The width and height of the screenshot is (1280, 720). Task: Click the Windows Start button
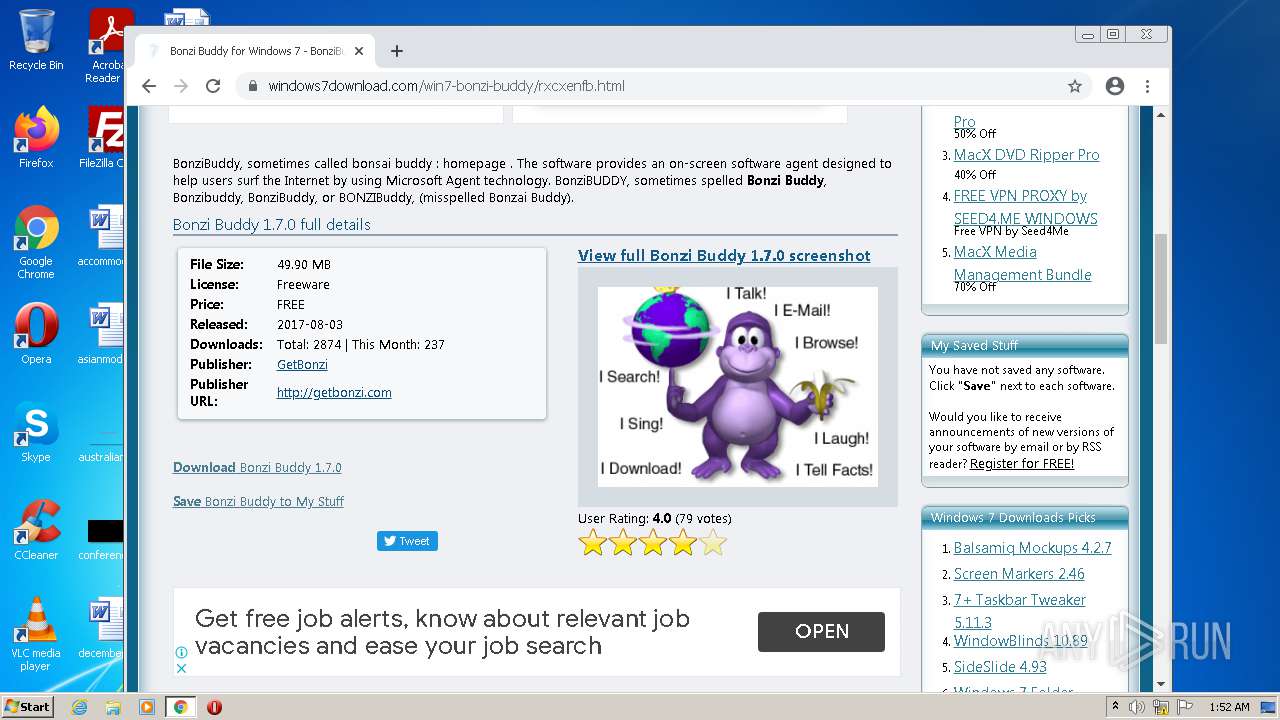coord(27,706)
